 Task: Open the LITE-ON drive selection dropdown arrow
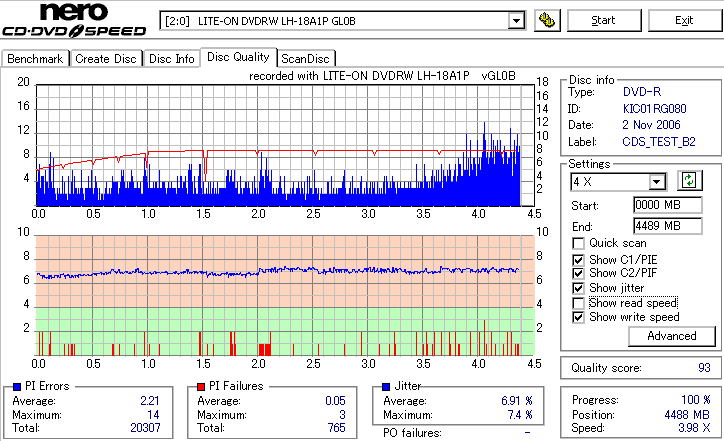click(516, 21)
